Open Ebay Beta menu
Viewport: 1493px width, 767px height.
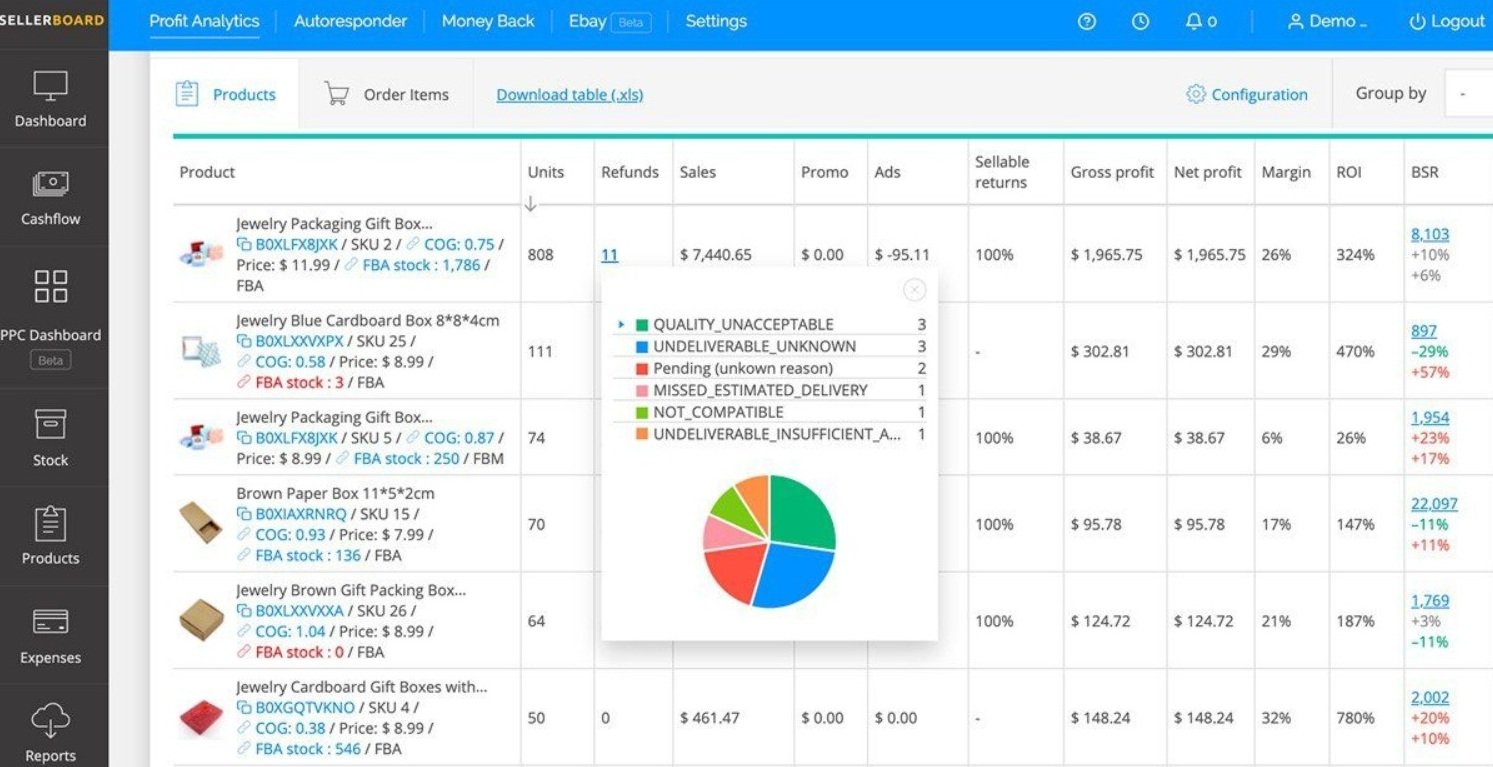pyautogui.click(x=609, y=21)
